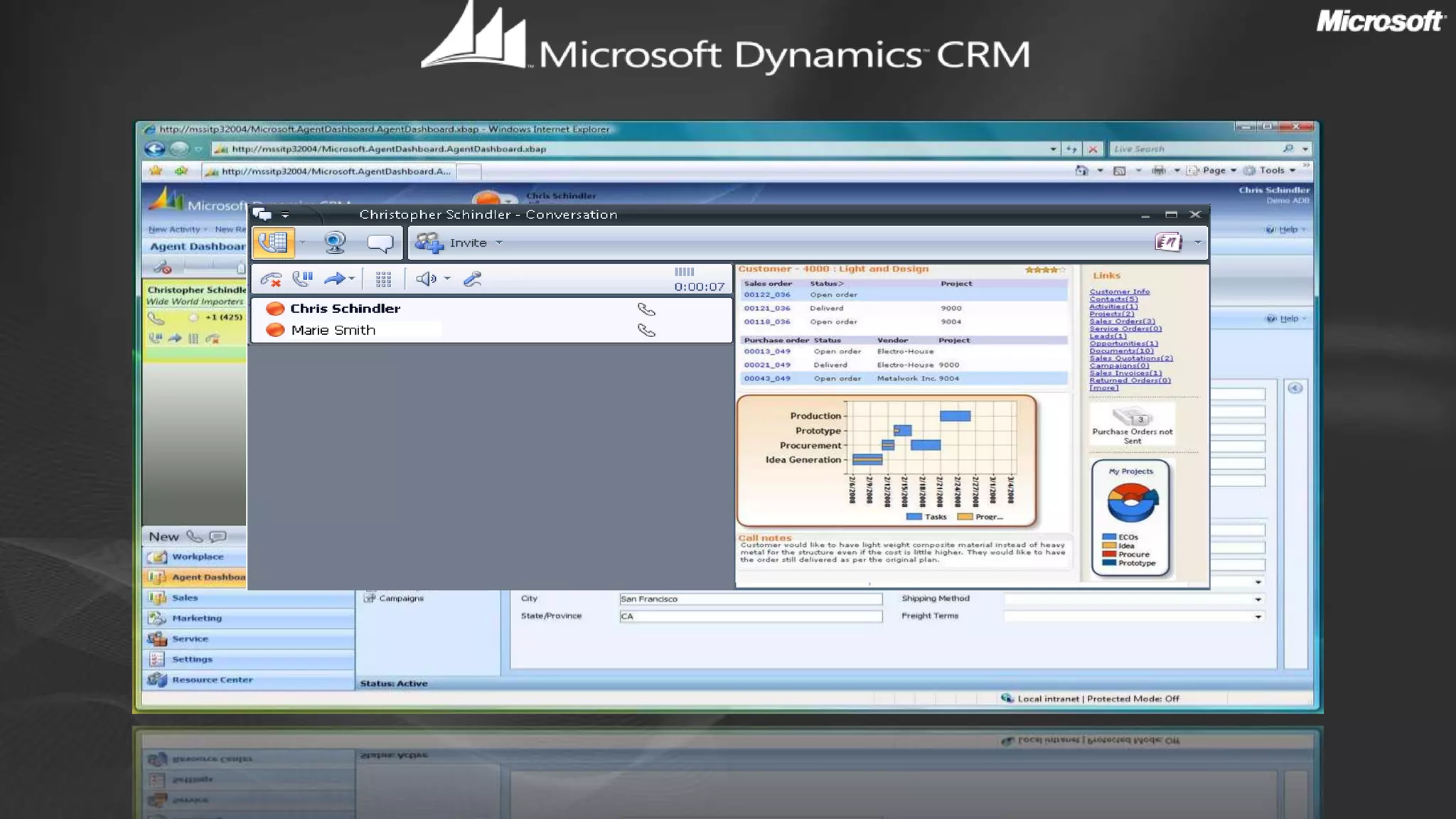Click the City input field
This screenshot has width=1456, height=819.
[750, 599]
